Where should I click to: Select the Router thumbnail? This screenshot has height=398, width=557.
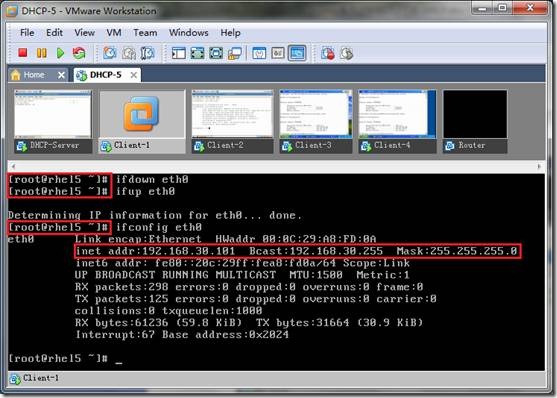click(475, 122)
